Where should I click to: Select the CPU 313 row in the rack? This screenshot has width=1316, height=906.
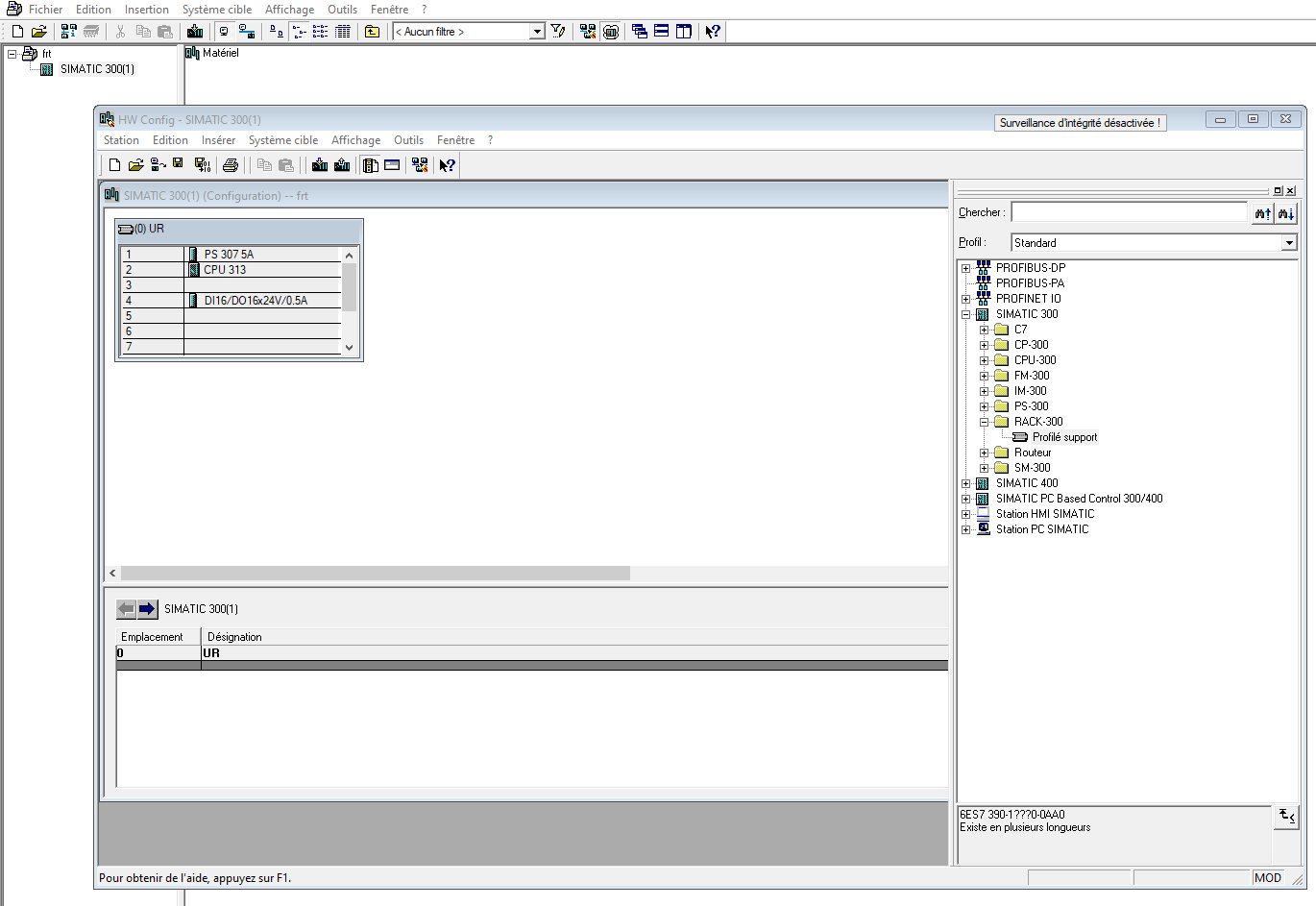coord(231,270)
